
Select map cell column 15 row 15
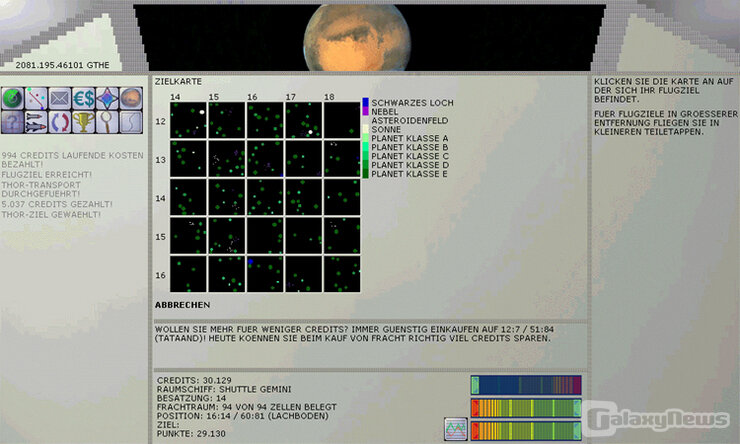pos(227,235)
